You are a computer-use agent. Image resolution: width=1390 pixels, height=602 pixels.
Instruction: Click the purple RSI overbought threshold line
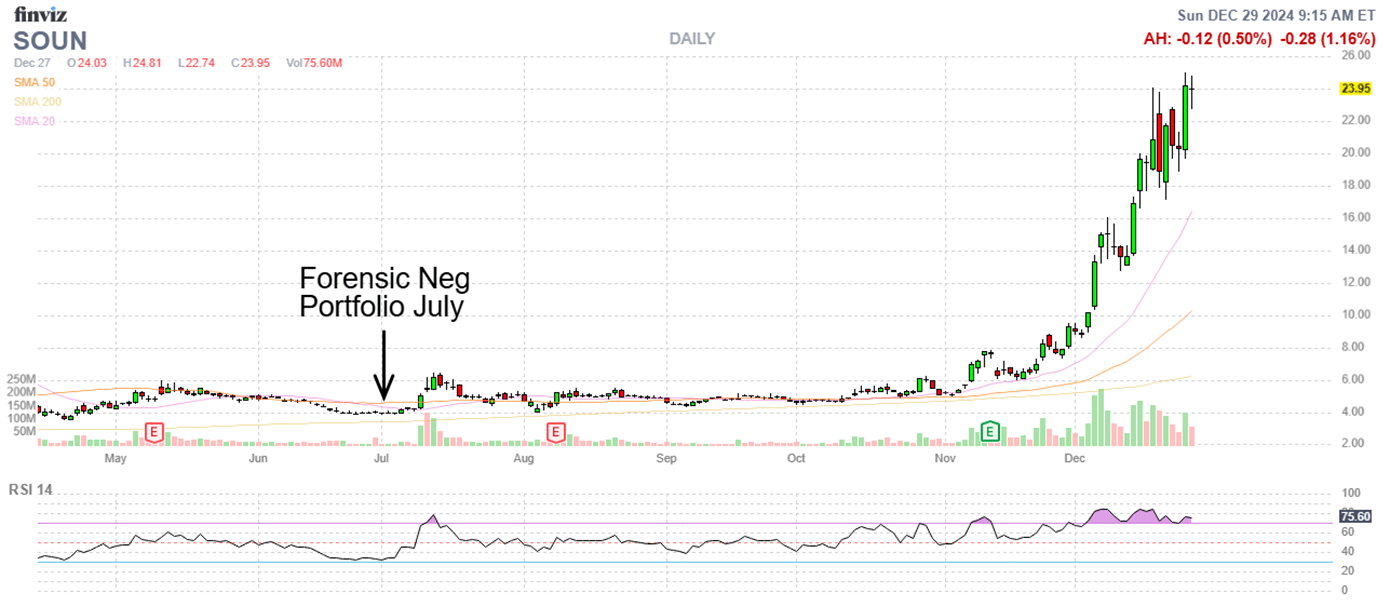[x=700, y=524]
